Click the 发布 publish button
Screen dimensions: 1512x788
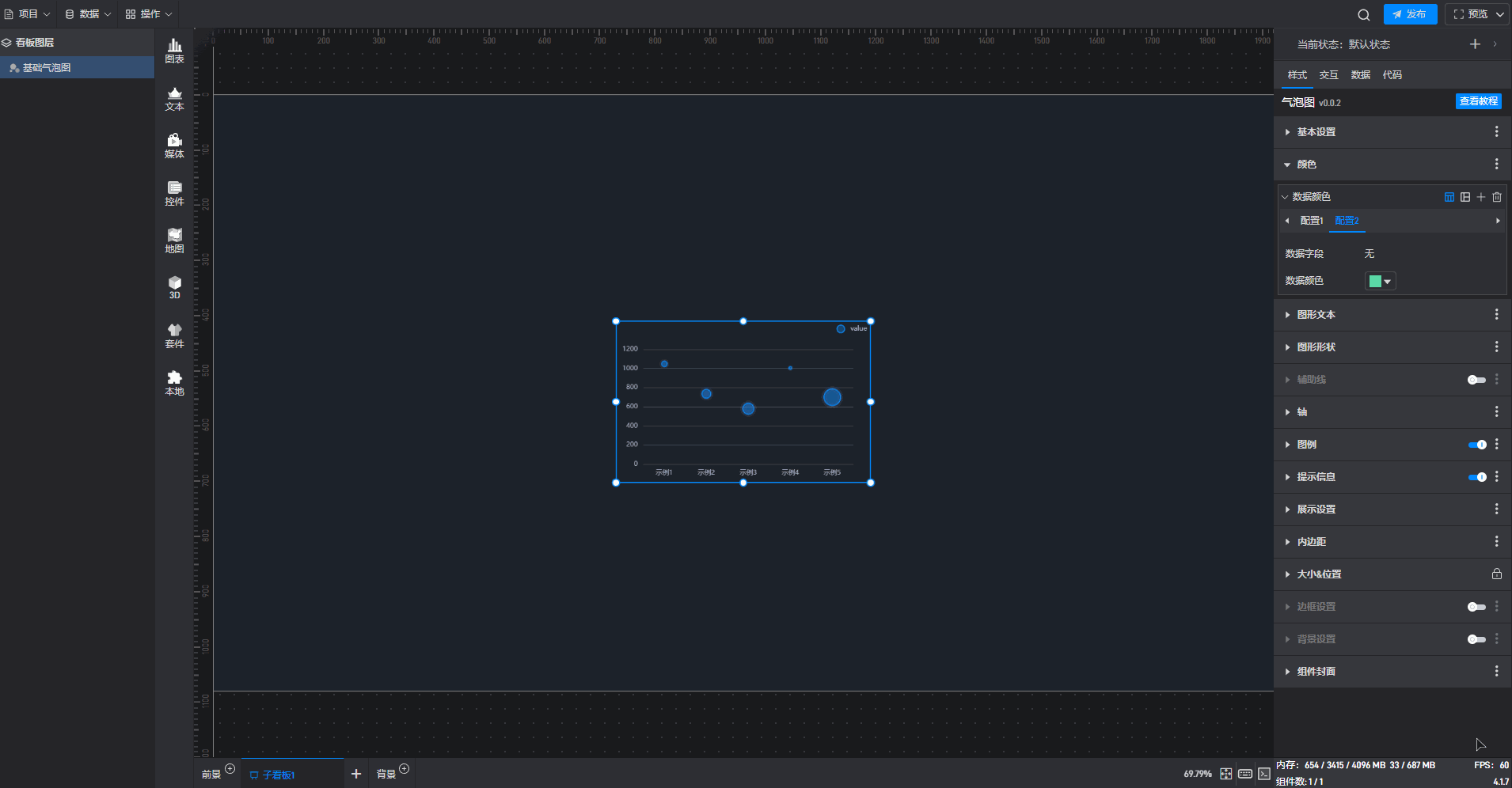click(x=1410, y=14)
